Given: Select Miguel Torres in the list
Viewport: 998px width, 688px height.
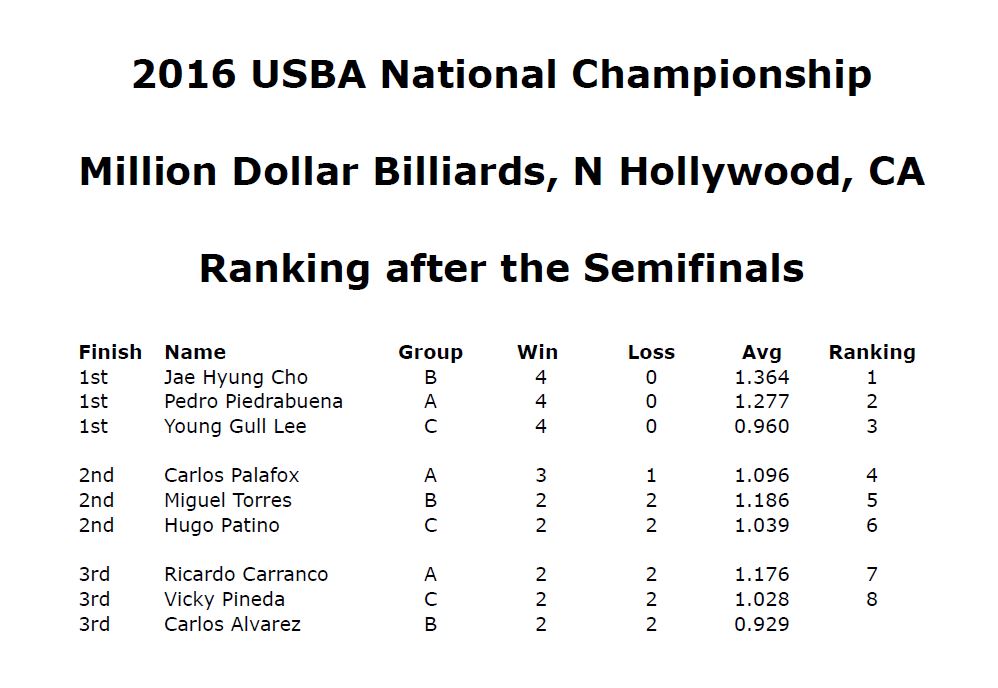Looking at the screenshot, I should point(228,501).
